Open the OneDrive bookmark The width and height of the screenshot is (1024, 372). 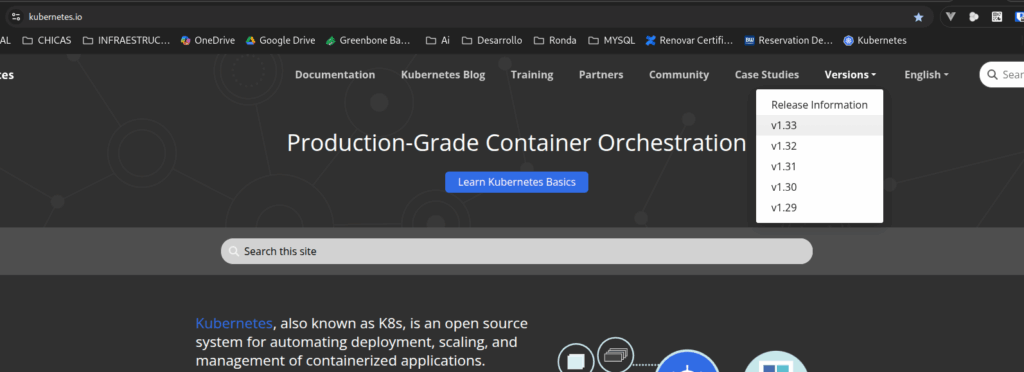[x=208, y=40]
